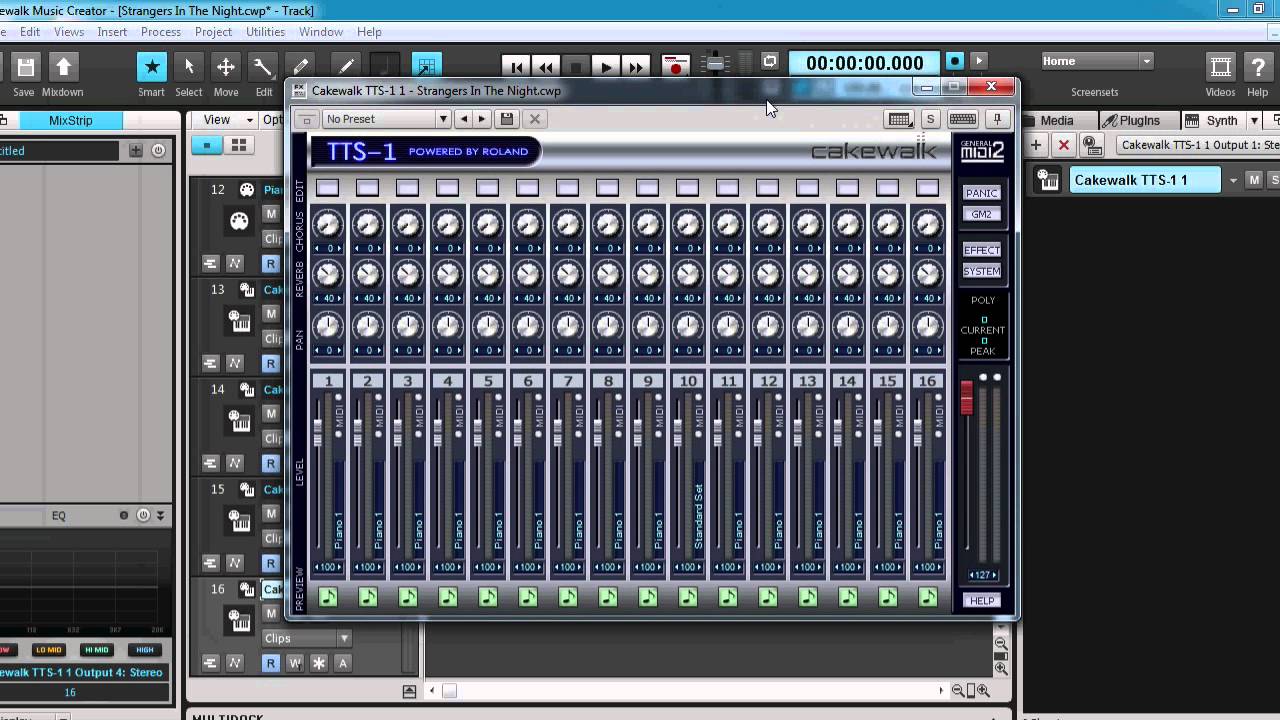This screenshot has height=720, width=1280.
Task: Open the Videos filmstrip icon
Action: [1220, 67]
